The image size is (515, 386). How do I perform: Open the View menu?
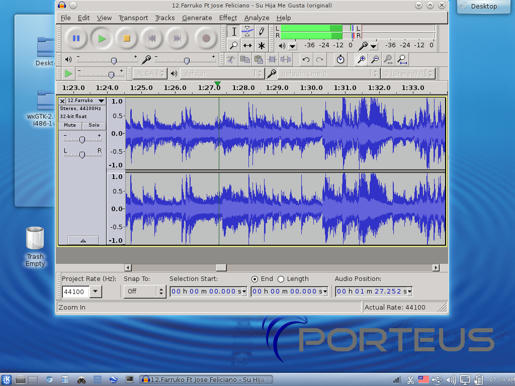(x=104, y=18)
